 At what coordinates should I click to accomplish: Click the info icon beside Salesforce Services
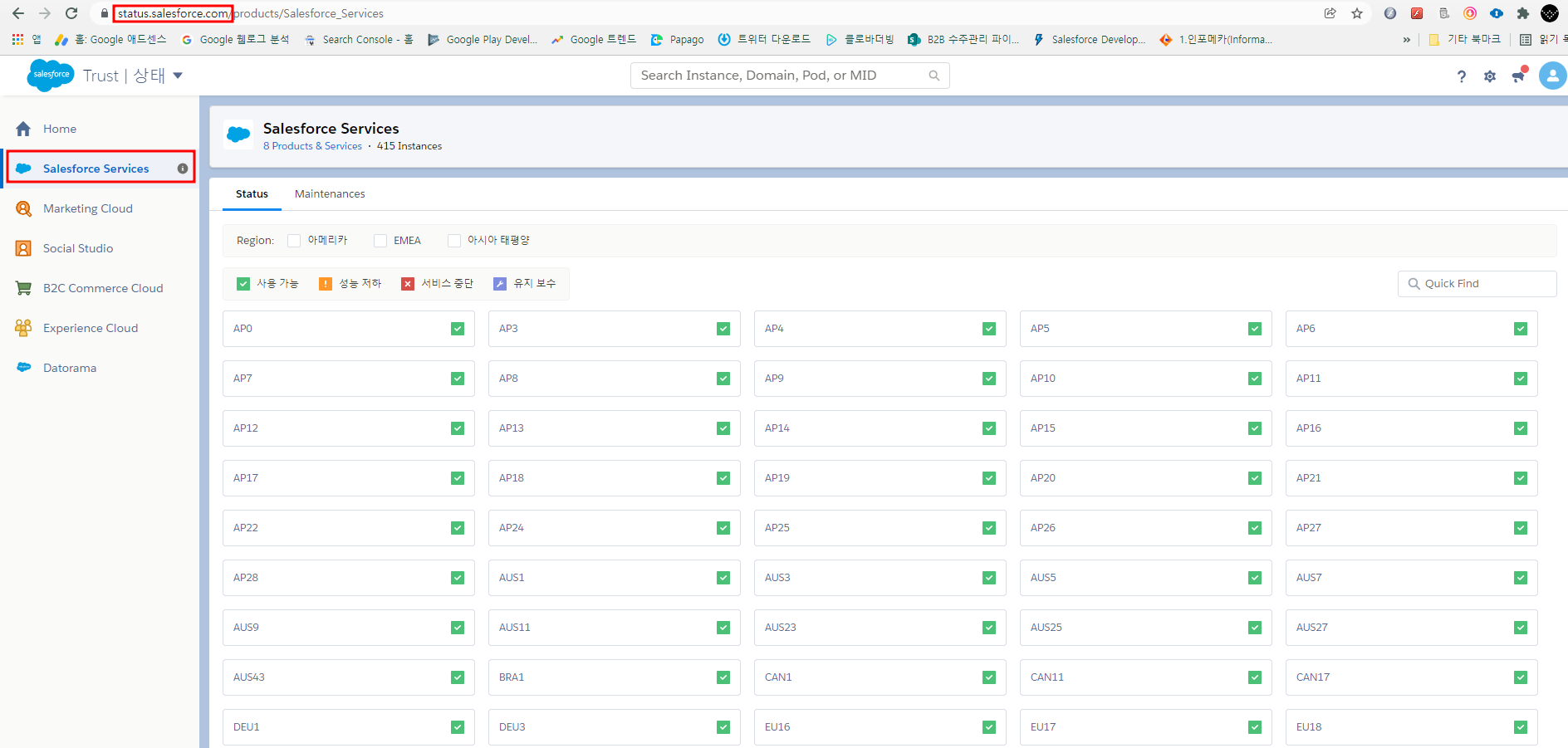click(183, 169)
